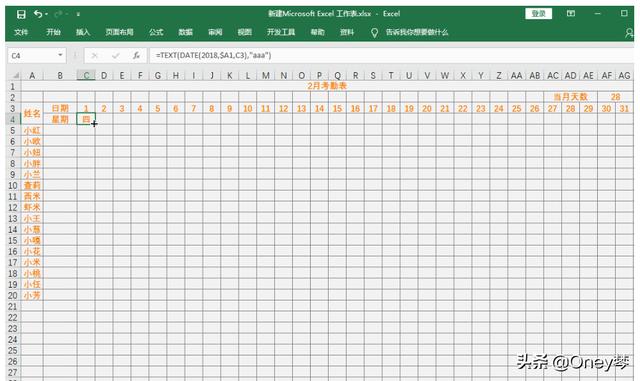
Task: Click the Select All corner triangle
Action: point(15,76)
